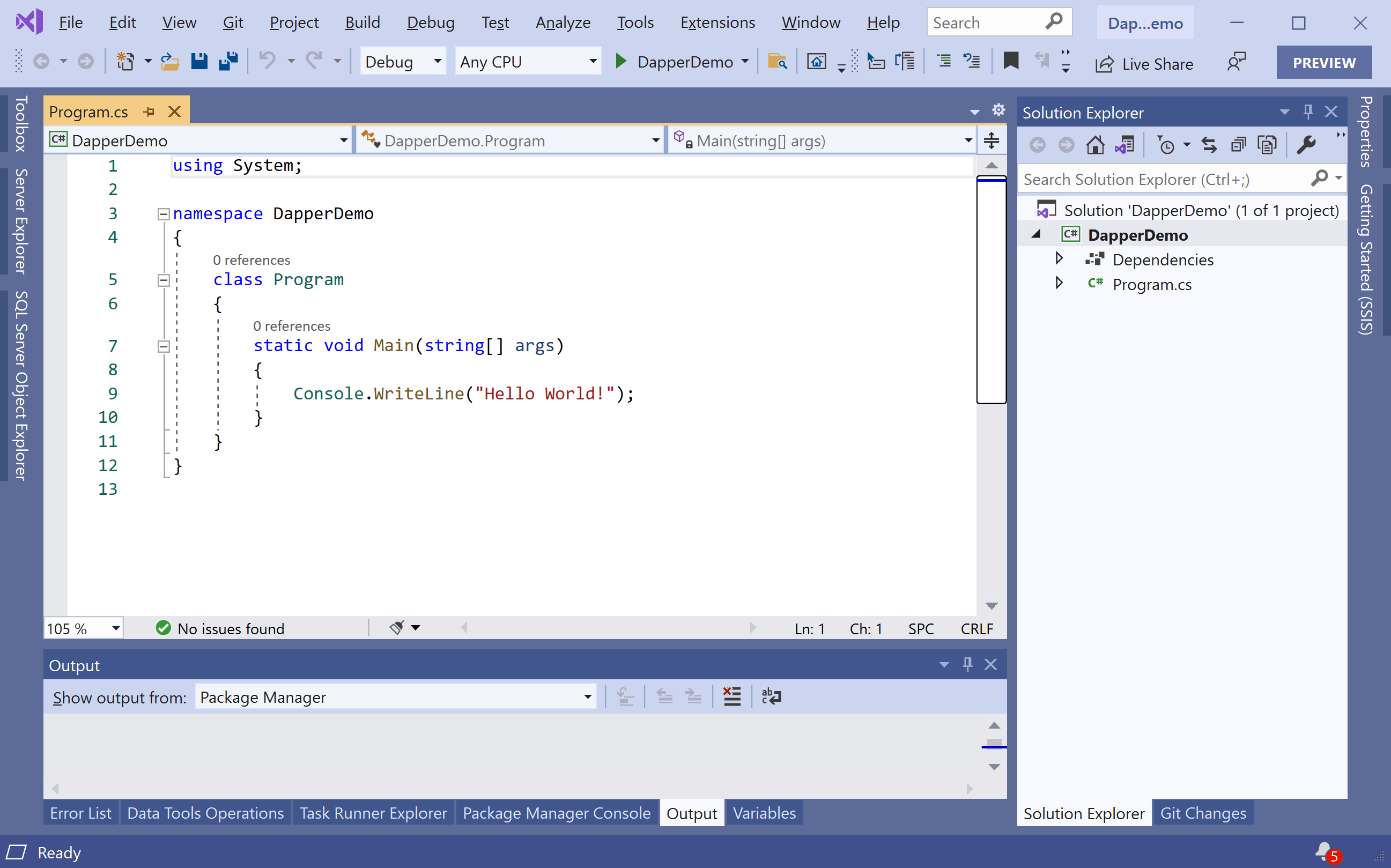Expand the Dependencies node

1059,259
